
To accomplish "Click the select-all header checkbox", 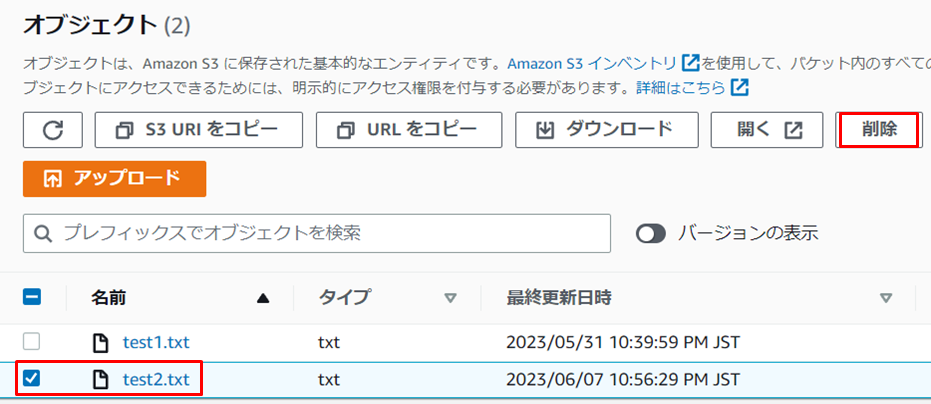I will coord(32,297).
